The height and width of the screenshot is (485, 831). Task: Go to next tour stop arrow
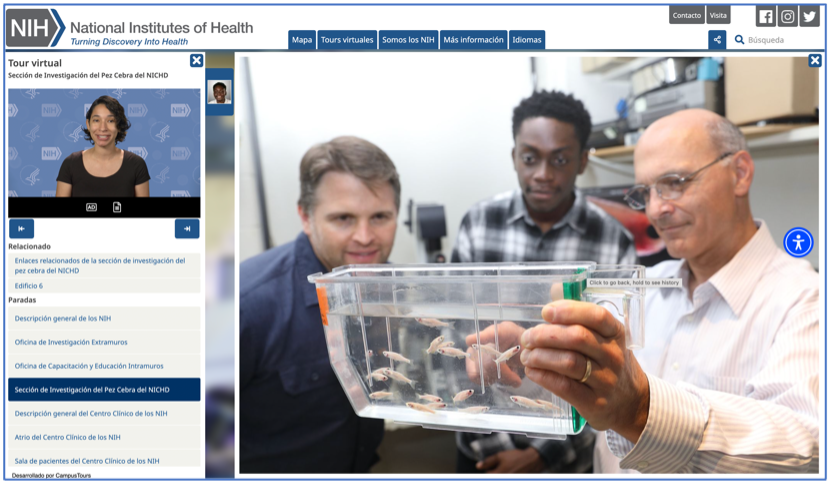187,228
